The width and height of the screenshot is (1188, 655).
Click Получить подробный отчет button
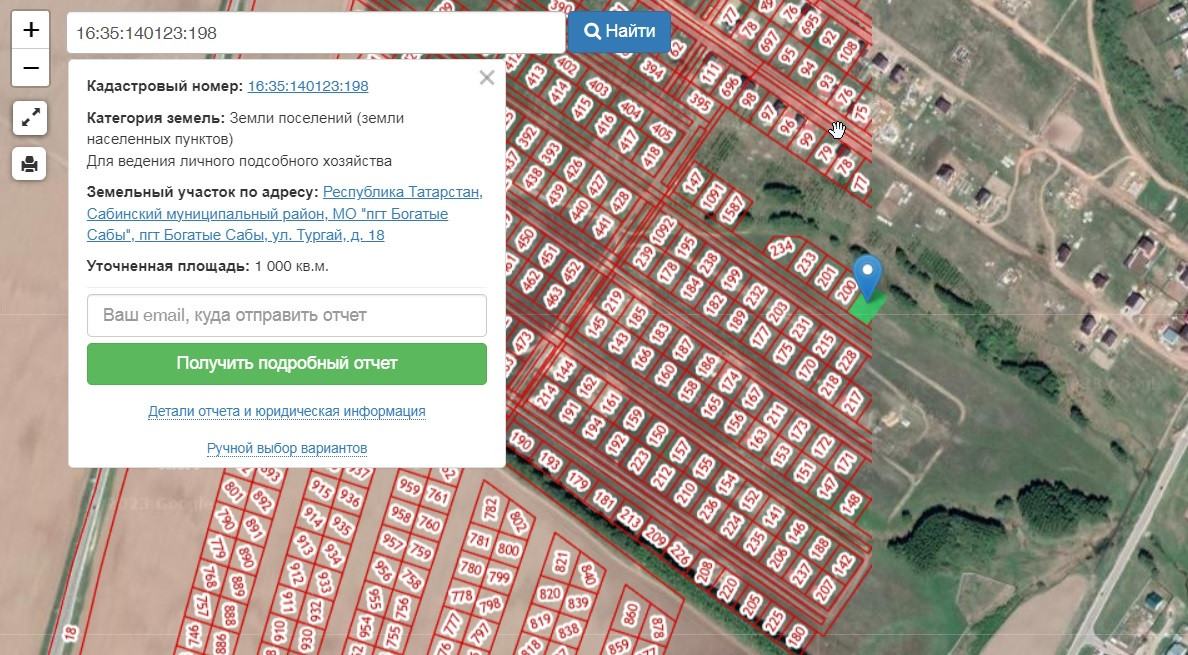point(286,363)
